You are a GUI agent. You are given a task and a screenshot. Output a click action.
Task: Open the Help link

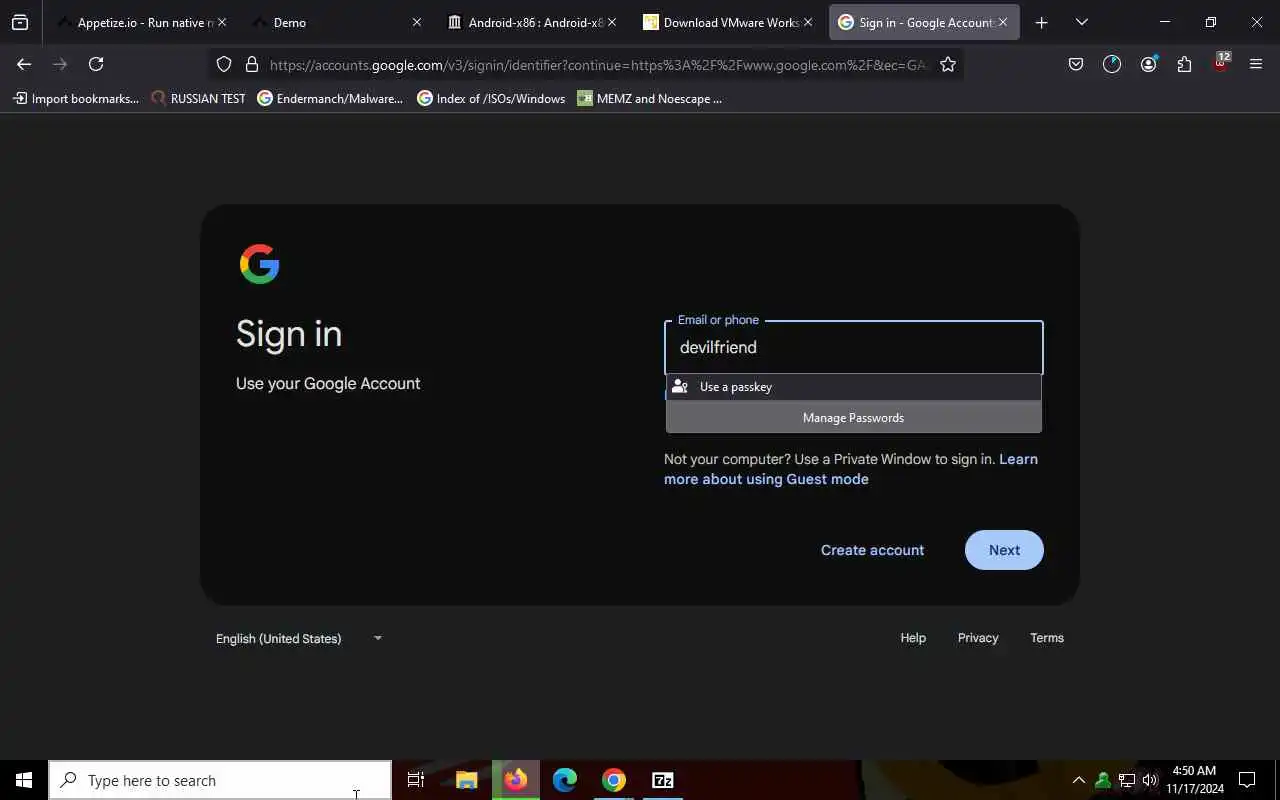coord(913,638)
